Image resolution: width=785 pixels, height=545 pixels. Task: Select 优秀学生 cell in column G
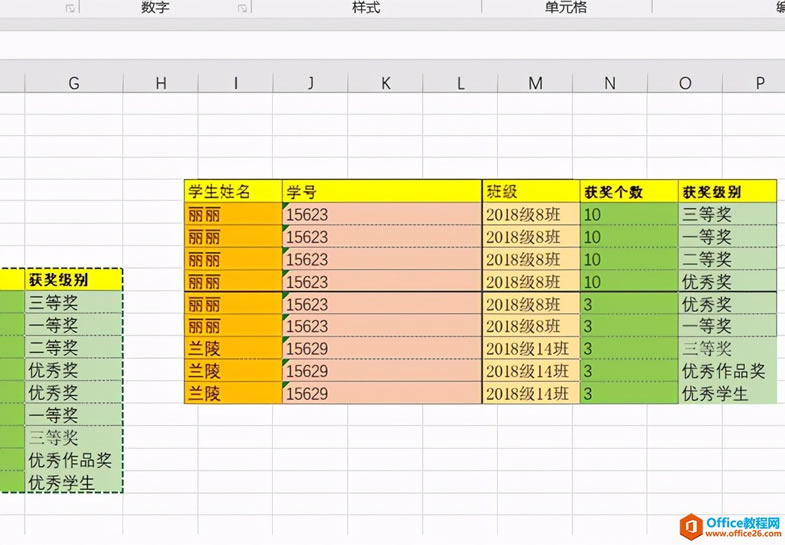click(74, 482)
